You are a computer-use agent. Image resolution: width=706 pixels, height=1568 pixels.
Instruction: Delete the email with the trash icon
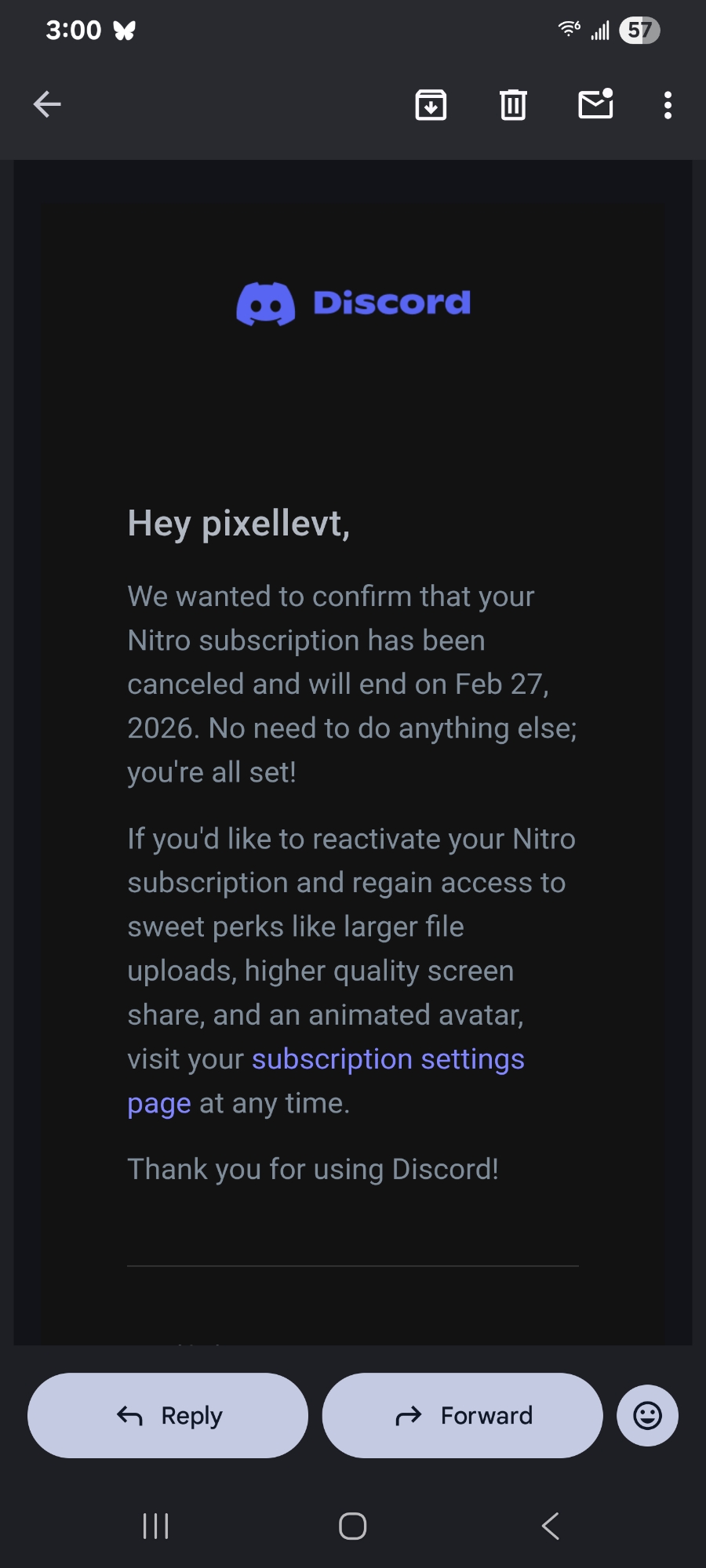click(513, 104)
